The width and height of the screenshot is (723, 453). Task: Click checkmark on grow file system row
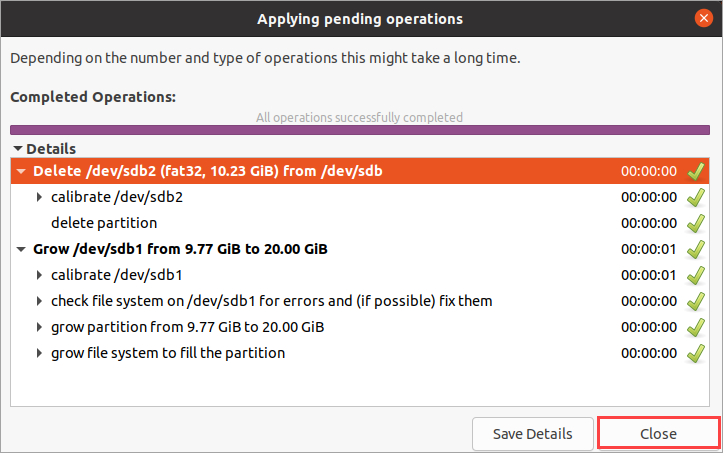click(x=696, y=353)
